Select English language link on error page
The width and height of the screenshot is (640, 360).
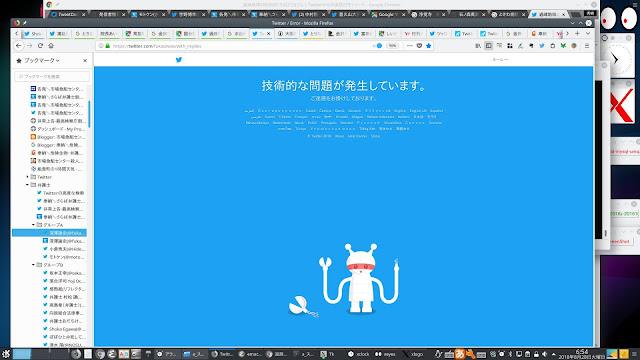click(x=400, y=111)
